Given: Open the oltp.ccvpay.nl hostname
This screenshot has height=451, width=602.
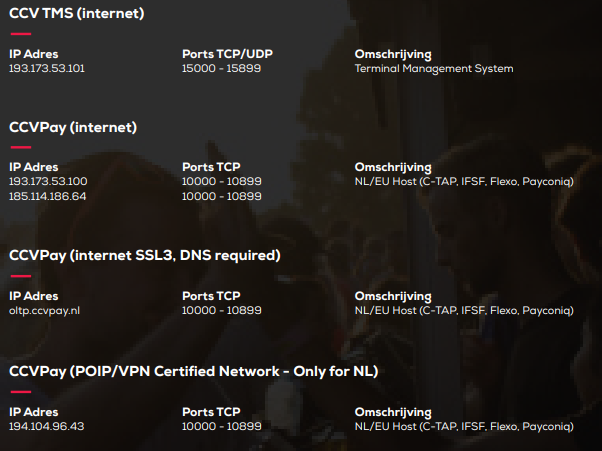Looking at the screenshot, I should coord(45,311).
